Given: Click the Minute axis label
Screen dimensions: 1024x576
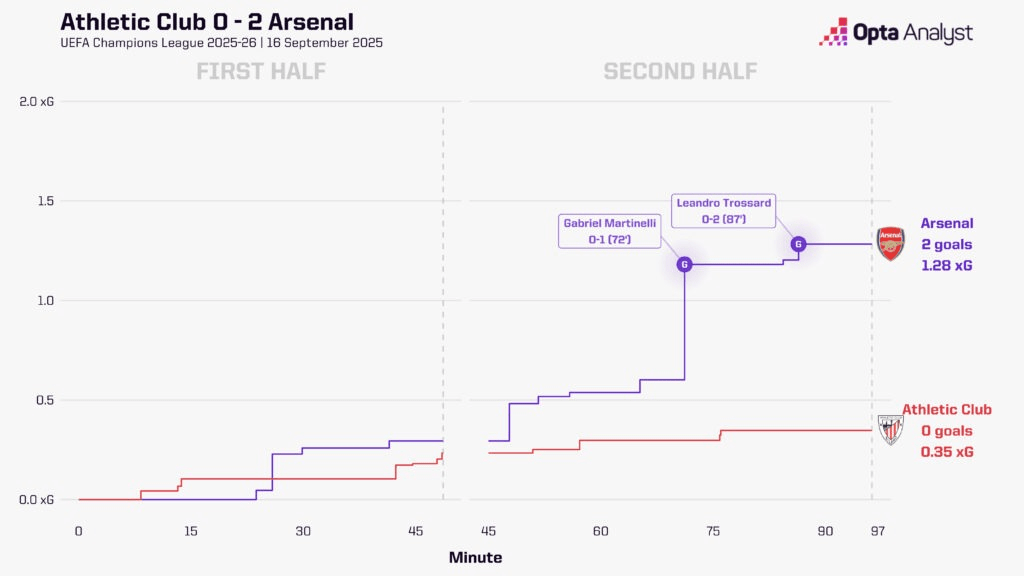Looking at the screenshot, I should point(475,557).
